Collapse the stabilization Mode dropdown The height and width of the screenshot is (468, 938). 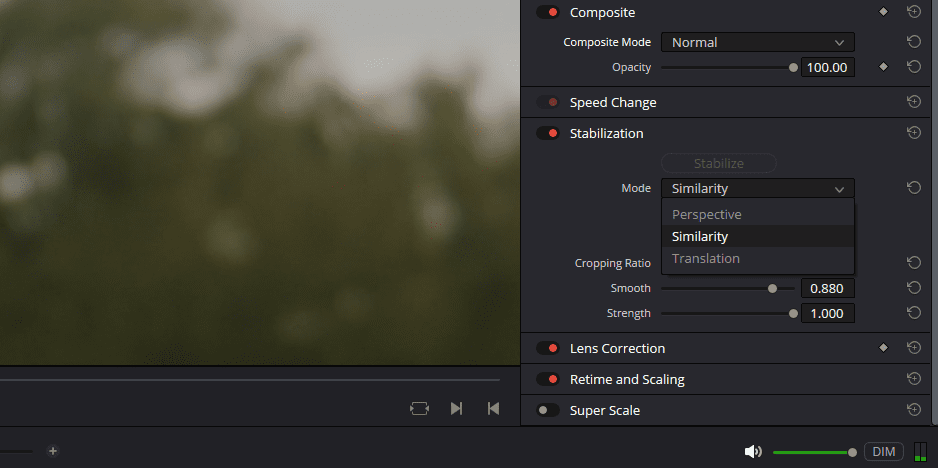coord(757,188)
